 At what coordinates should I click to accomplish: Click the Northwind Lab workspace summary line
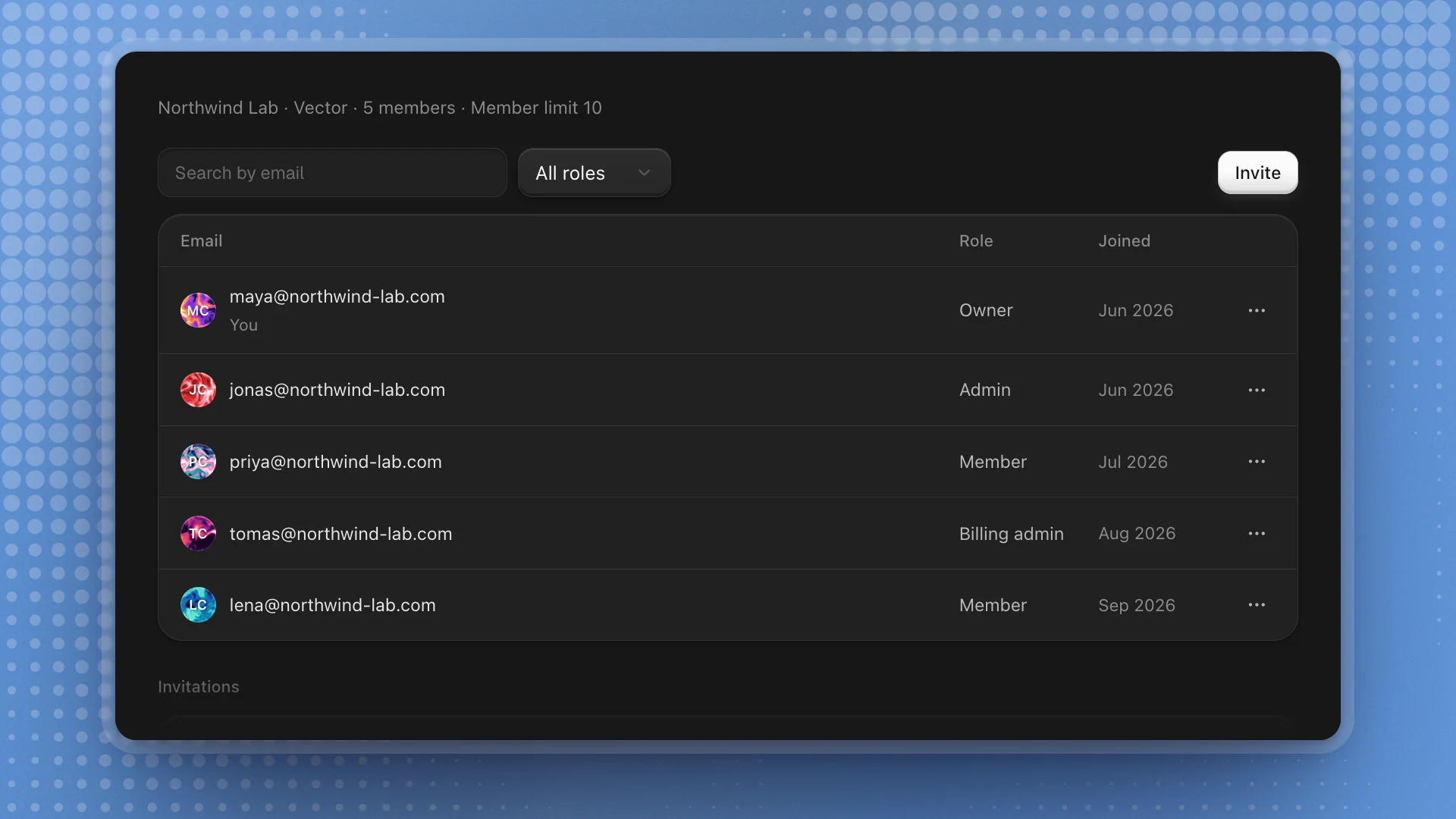379,108
